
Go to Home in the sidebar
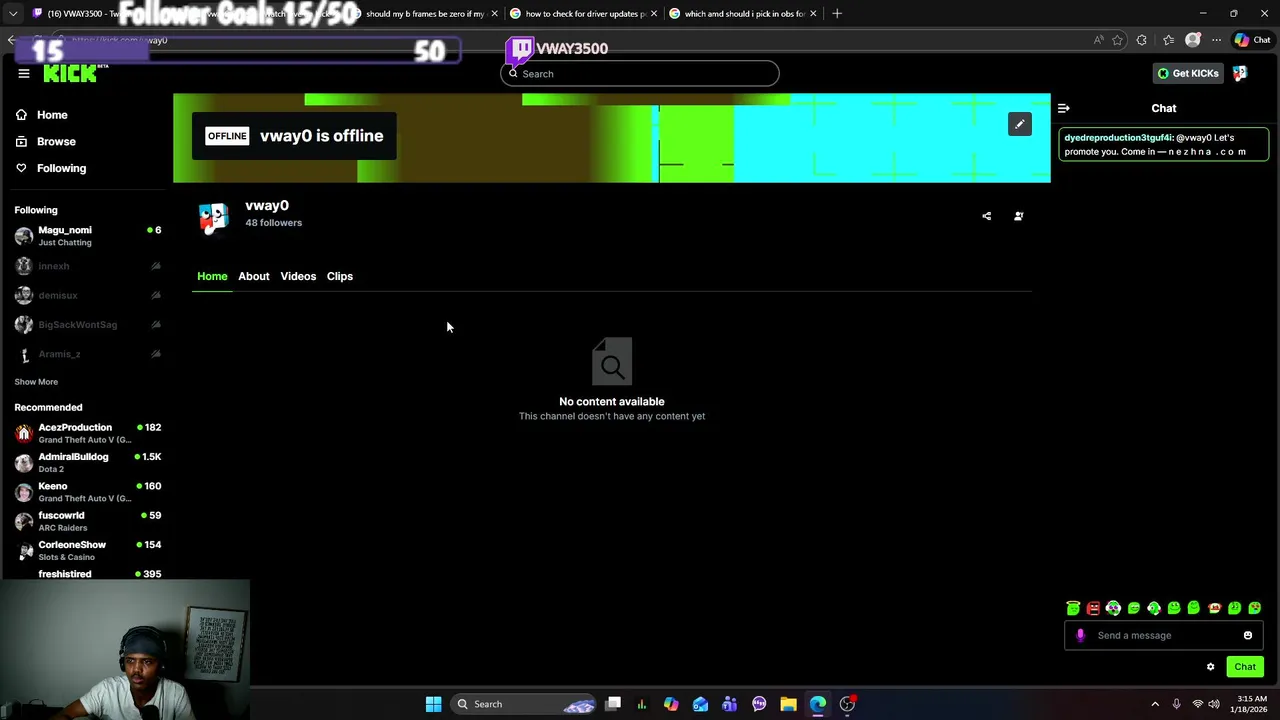42,115
